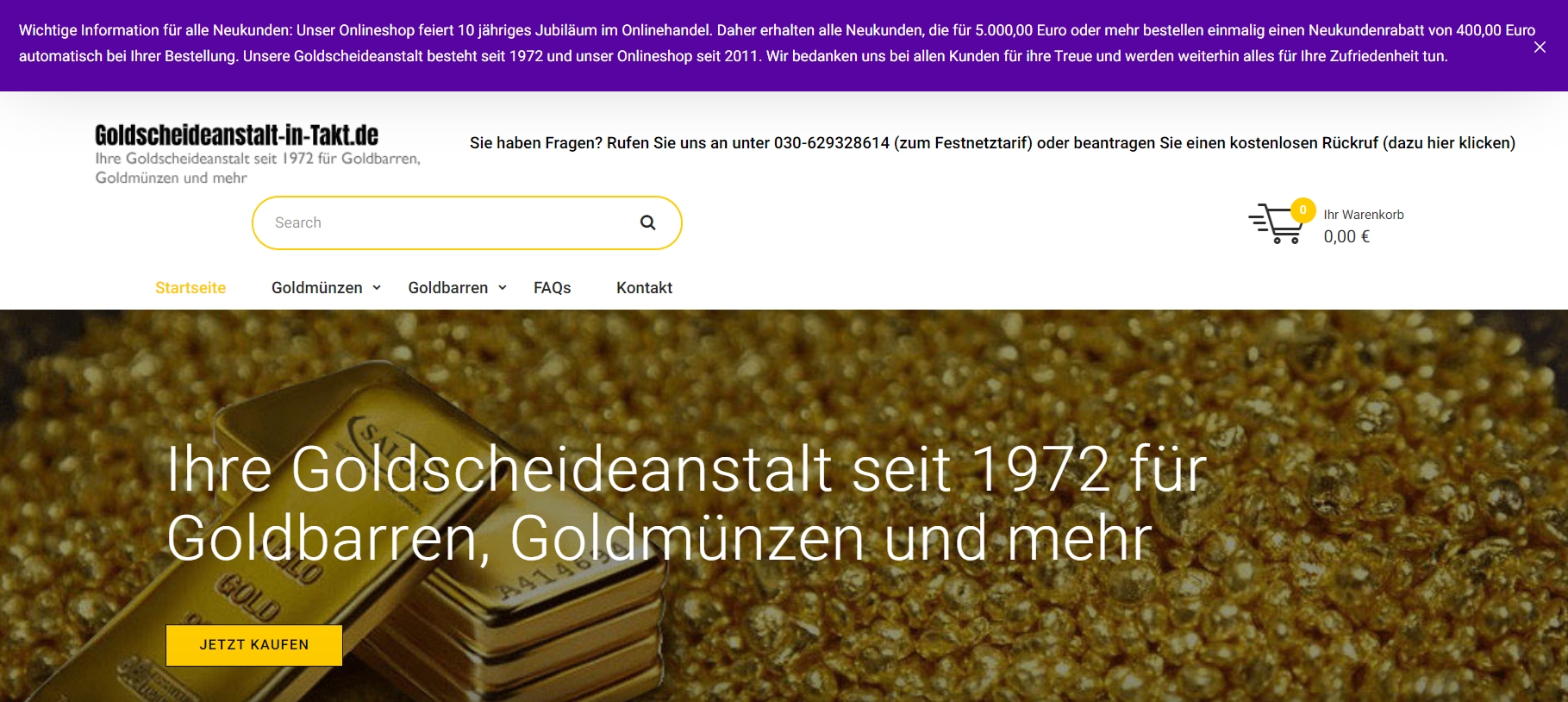Image resolution: width=1568 pixels, height=702 pixels.
Task: Click the 0,00 € cart amount
Action: [x=1346, y=236]
